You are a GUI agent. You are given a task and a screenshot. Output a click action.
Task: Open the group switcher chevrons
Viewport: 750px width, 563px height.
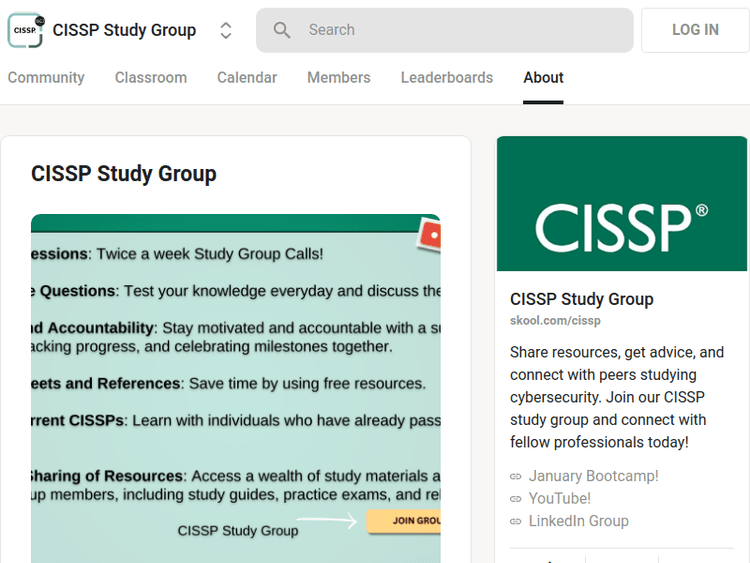click(x=226, y=30)
